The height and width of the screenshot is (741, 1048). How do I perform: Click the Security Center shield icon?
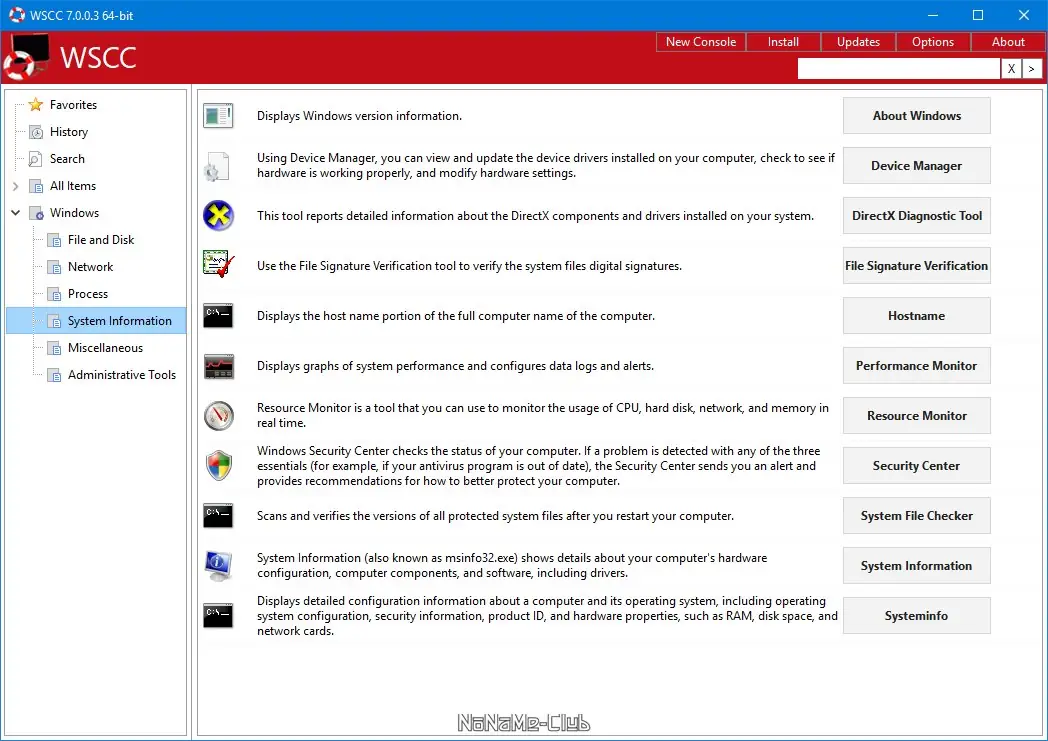(219, 465)
